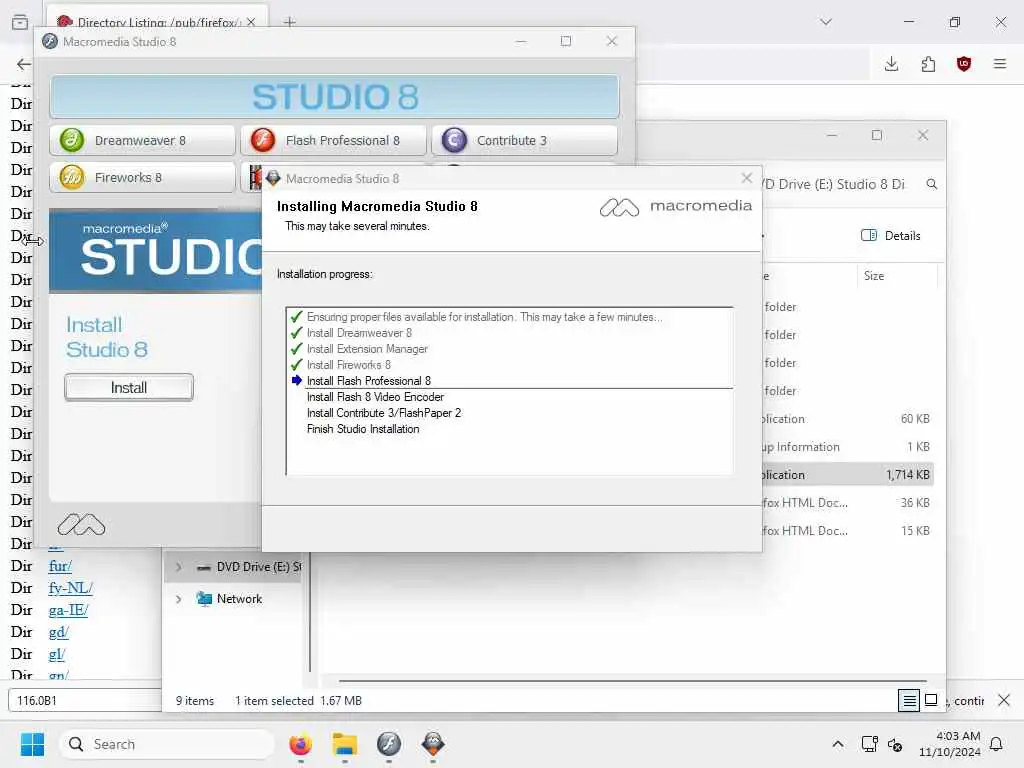Screen dimensions: 1024x768
Task: Click Finish Studio Installation step
Action: coord(363,429)
